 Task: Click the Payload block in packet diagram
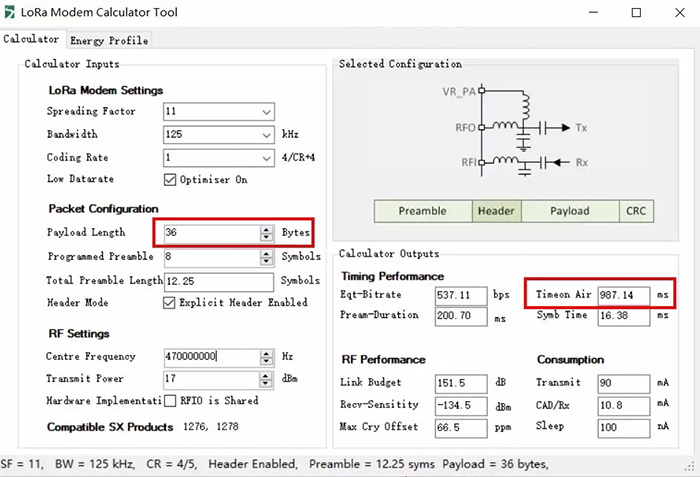click(x=569, y=211)
